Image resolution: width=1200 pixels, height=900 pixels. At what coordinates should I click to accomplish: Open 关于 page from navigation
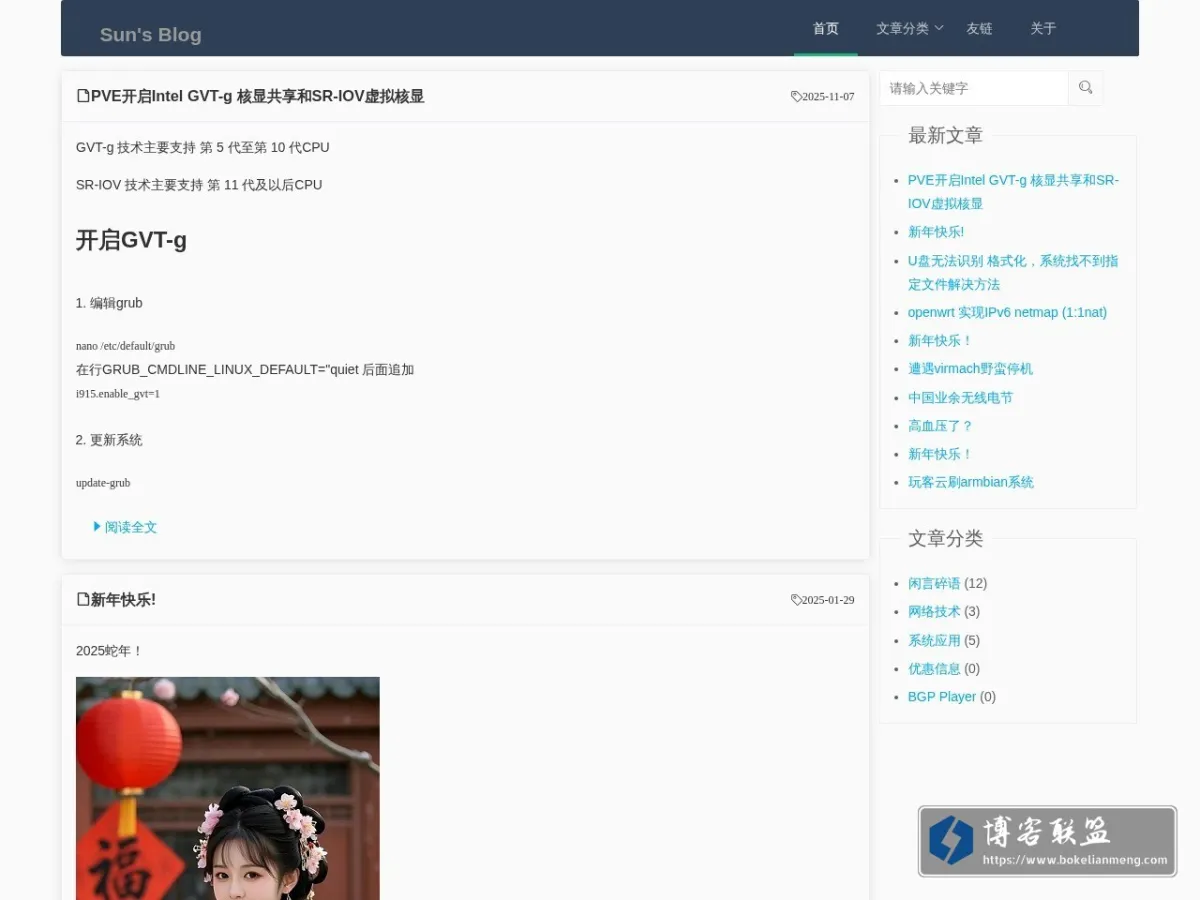1043,28
